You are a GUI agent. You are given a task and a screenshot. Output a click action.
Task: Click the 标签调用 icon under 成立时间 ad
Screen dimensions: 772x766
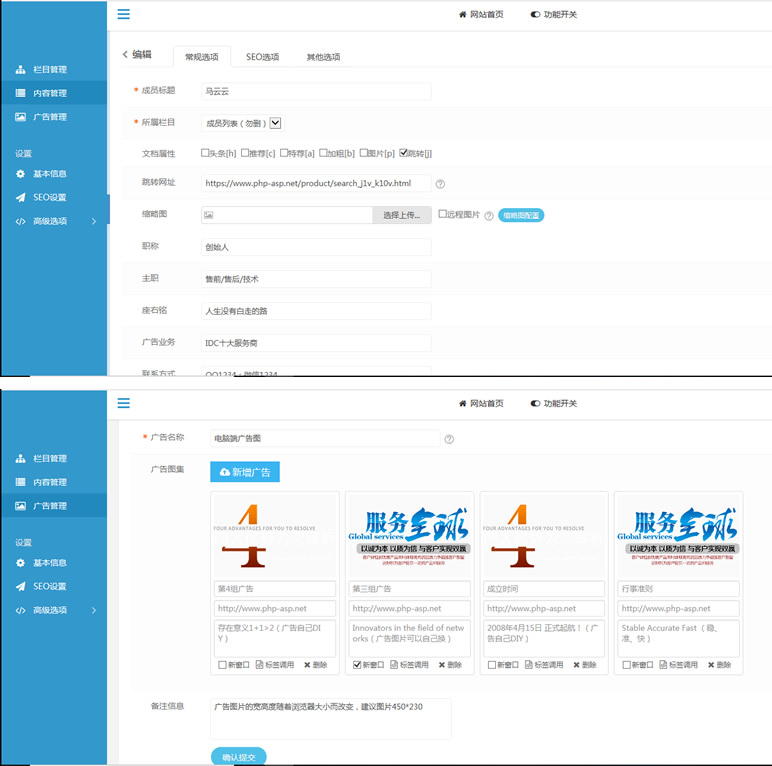(x=528, y=665)
